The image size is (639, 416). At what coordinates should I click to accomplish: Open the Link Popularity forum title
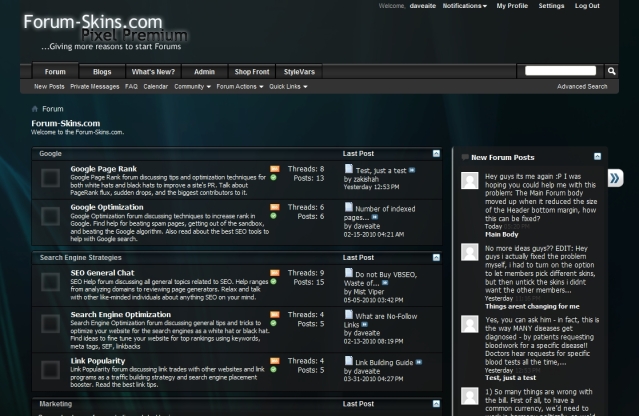tap(98, 361)
